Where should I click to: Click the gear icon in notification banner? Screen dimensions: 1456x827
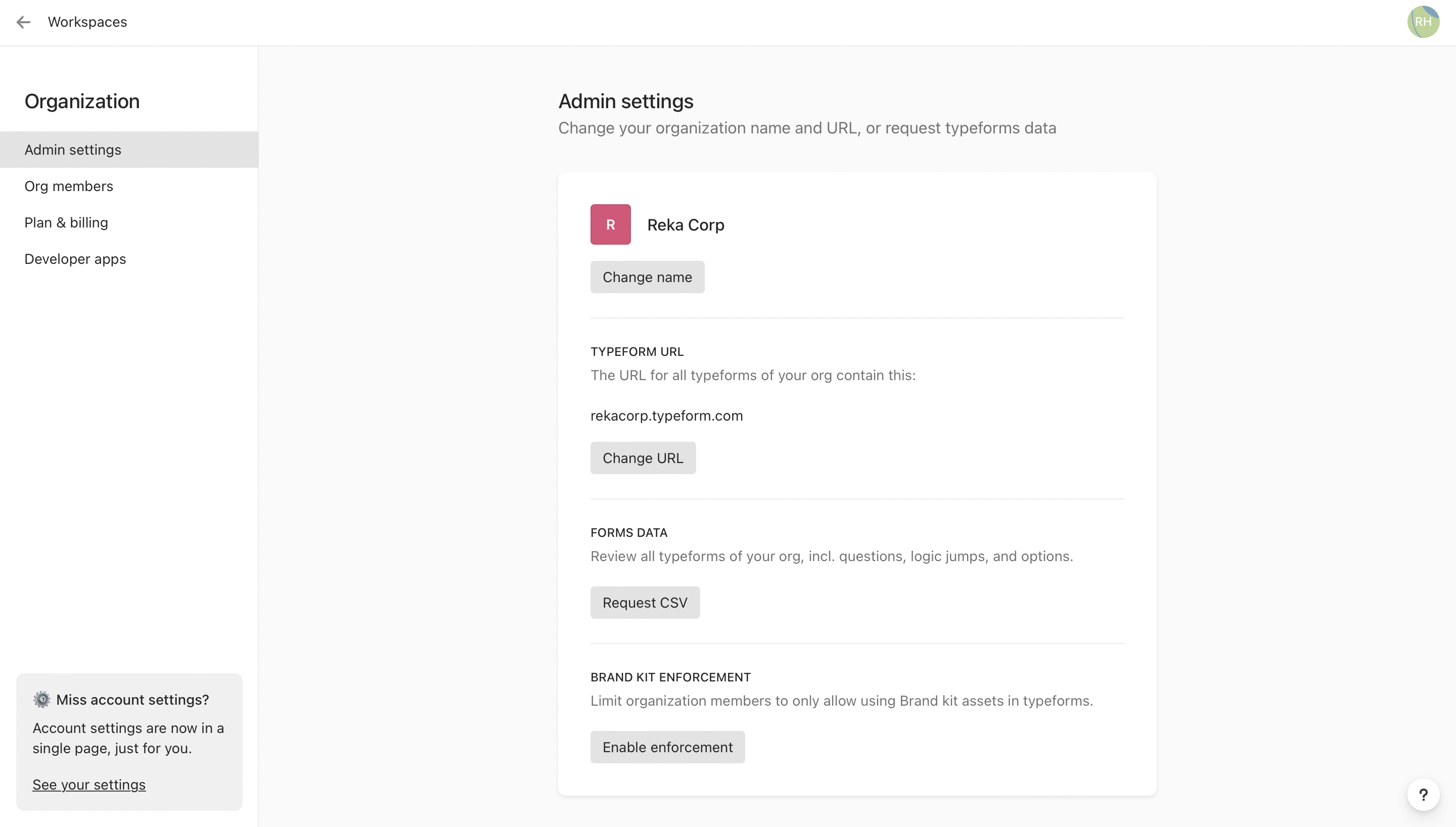pyautogui.click(x=41, y=699)
